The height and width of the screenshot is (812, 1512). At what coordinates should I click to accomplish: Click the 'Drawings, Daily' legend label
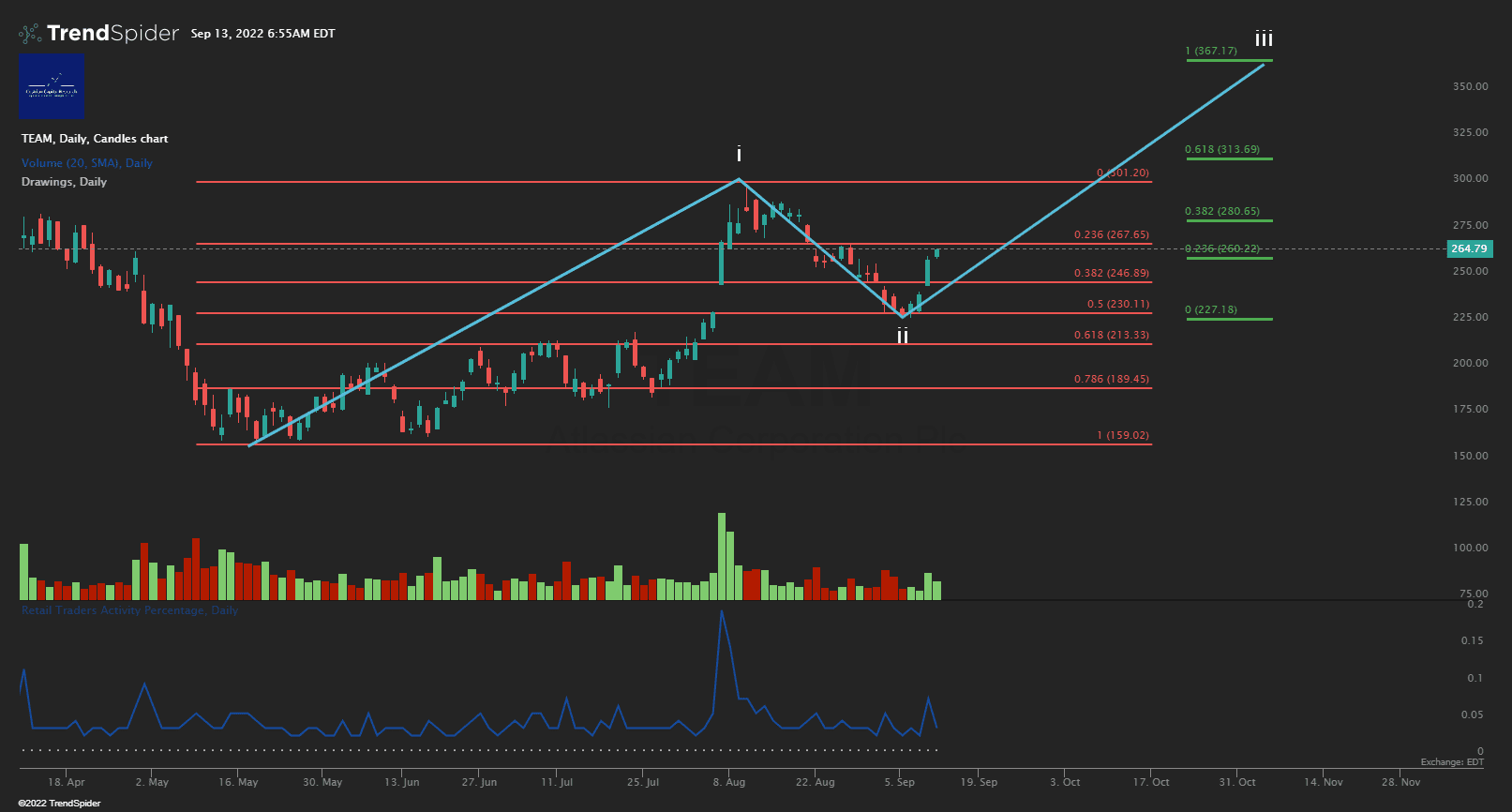pyautogui.click(x=64, y=182)
